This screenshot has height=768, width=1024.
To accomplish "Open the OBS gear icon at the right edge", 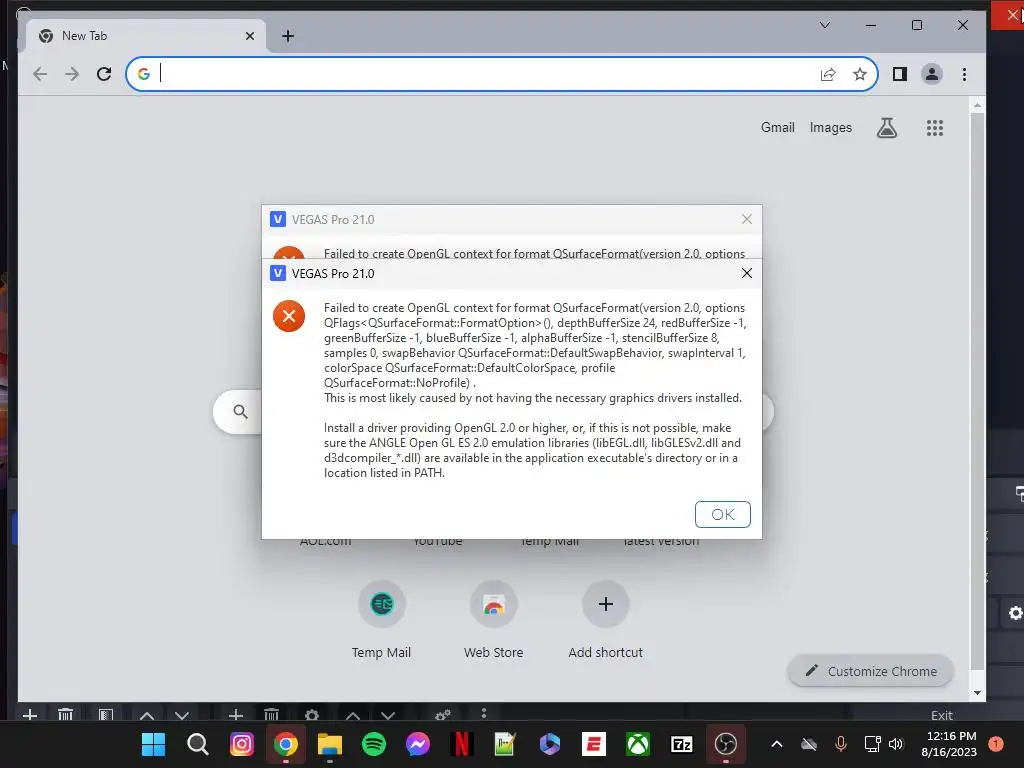I will (x=1016, y=613).
